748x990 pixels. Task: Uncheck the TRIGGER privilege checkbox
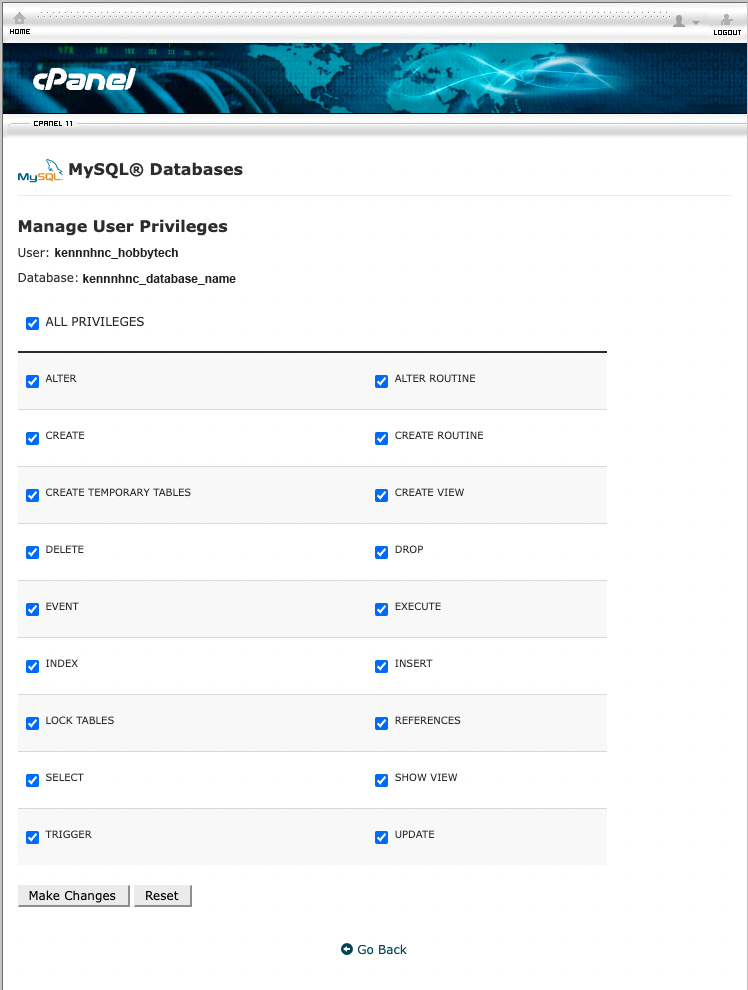point(33,837)
